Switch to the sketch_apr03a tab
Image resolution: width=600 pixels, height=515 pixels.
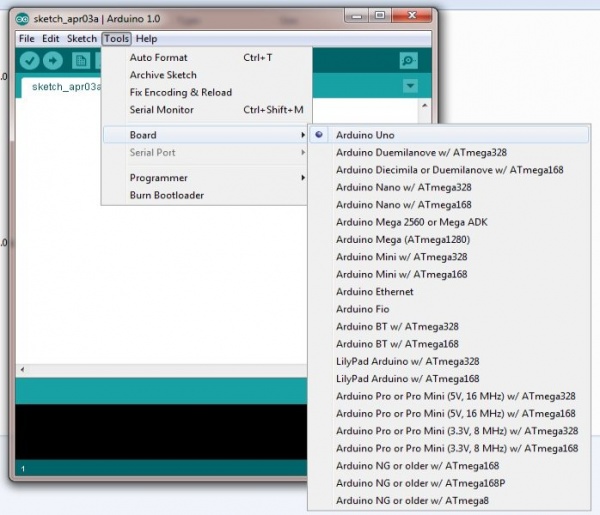click(x=62, y=87)
